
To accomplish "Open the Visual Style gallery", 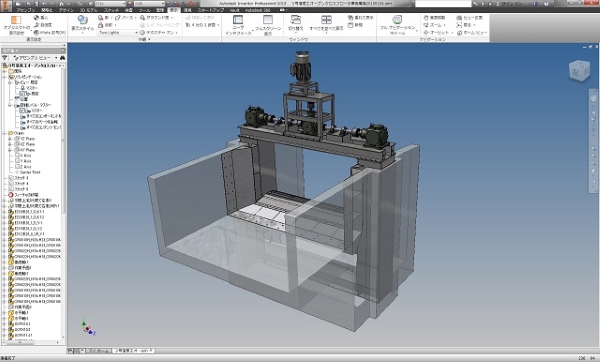I will coord(82,23).
